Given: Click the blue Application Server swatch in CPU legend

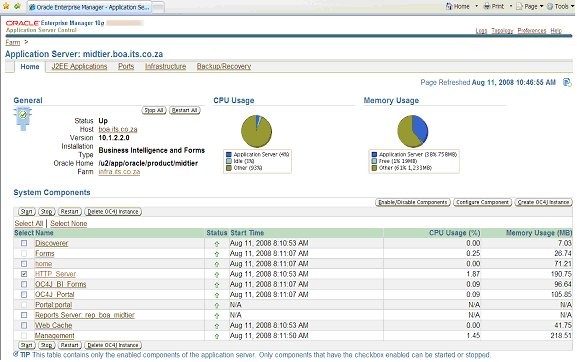Looking at the screenshot, I should [229, 155].
